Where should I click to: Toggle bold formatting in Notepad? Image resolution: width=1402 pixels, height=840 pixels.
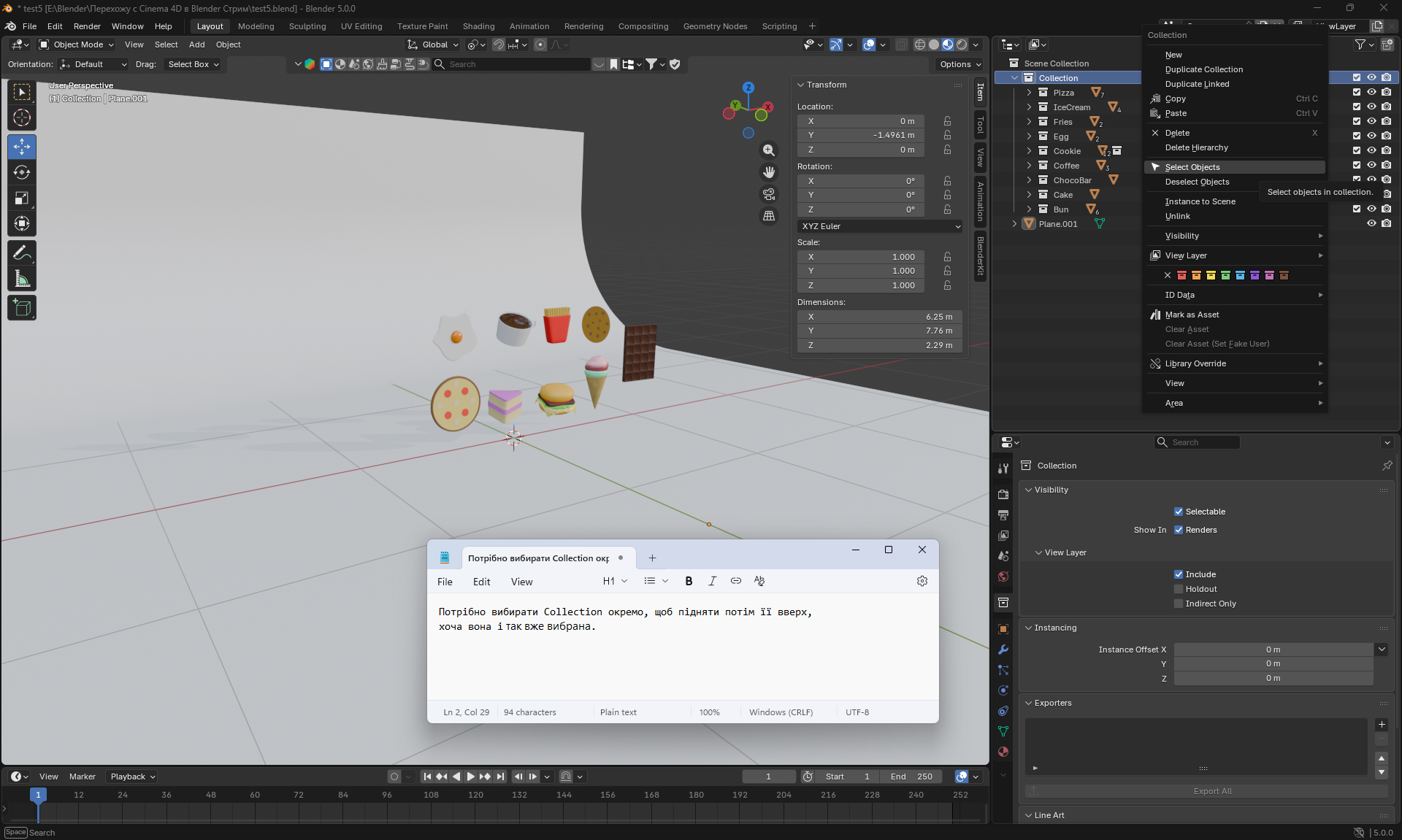click(689, 581)
